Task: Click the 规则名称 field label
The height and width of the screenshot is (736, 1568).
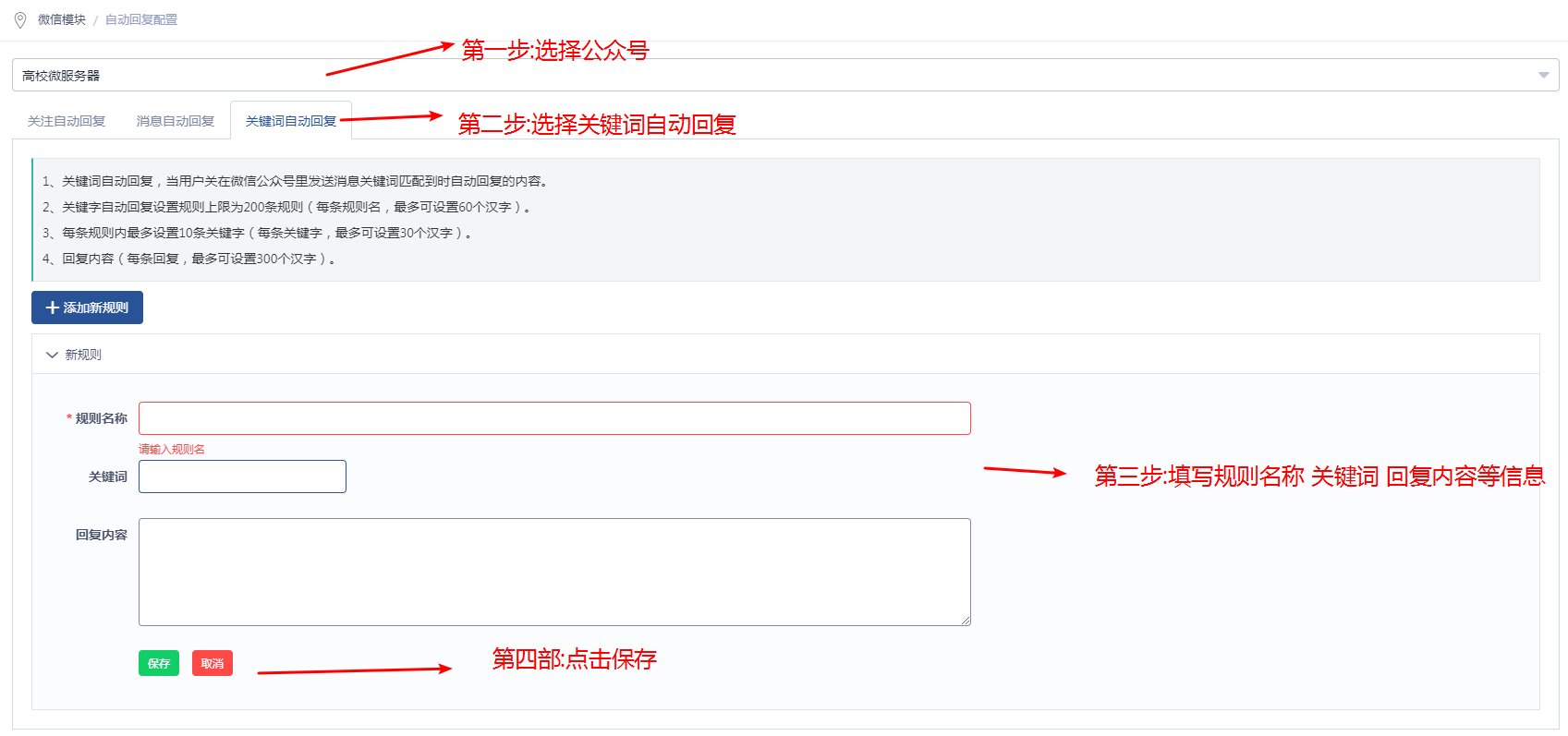Action: [x=101, y=418]
